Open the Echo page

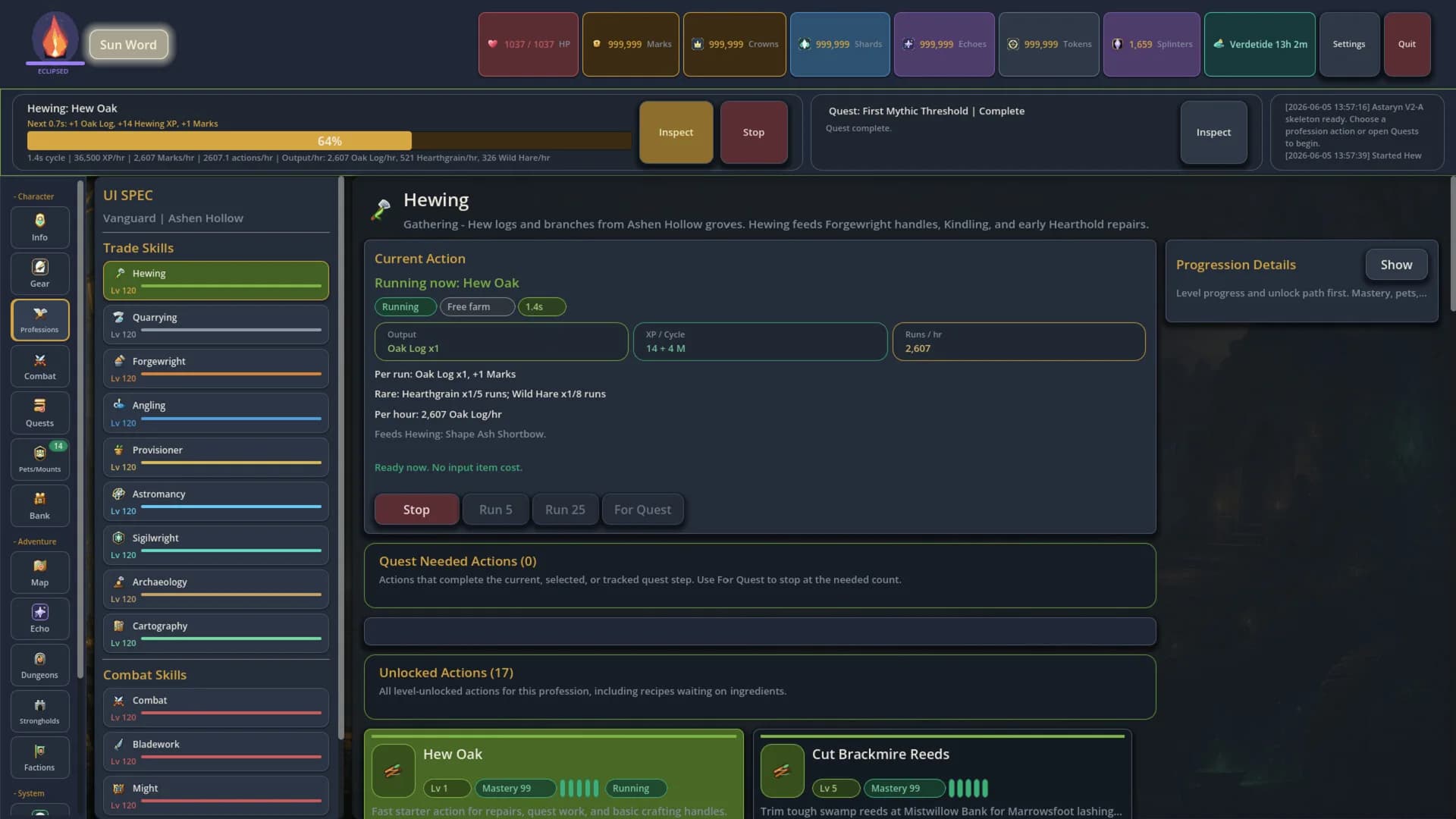(x=39, y=619)
